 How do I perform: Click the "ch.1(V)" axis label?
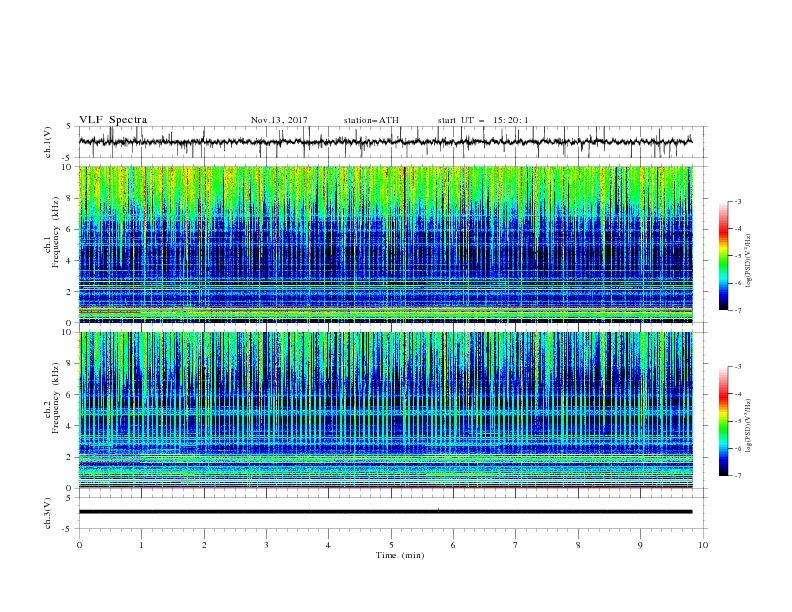pyautogui.click(x=48, y=142)
